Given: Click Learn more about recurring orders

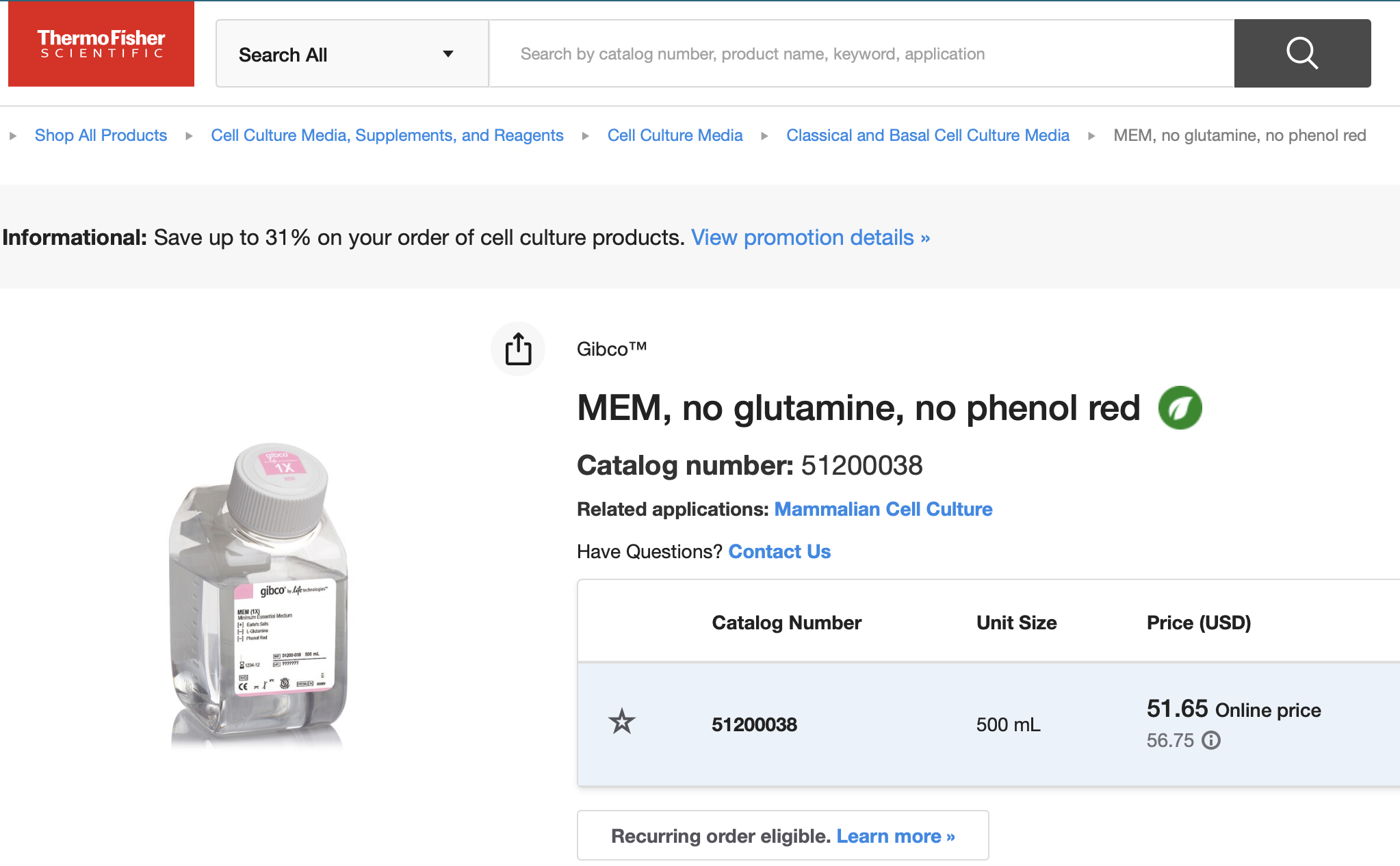Looking at the screenshot, I should pyautogui.click(x=895, y=836).
